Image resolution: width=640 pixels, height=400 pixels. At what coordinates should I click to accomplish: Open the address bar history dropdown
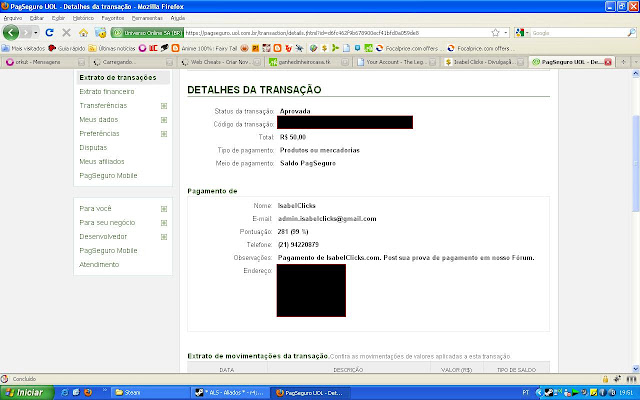(506, 33)
